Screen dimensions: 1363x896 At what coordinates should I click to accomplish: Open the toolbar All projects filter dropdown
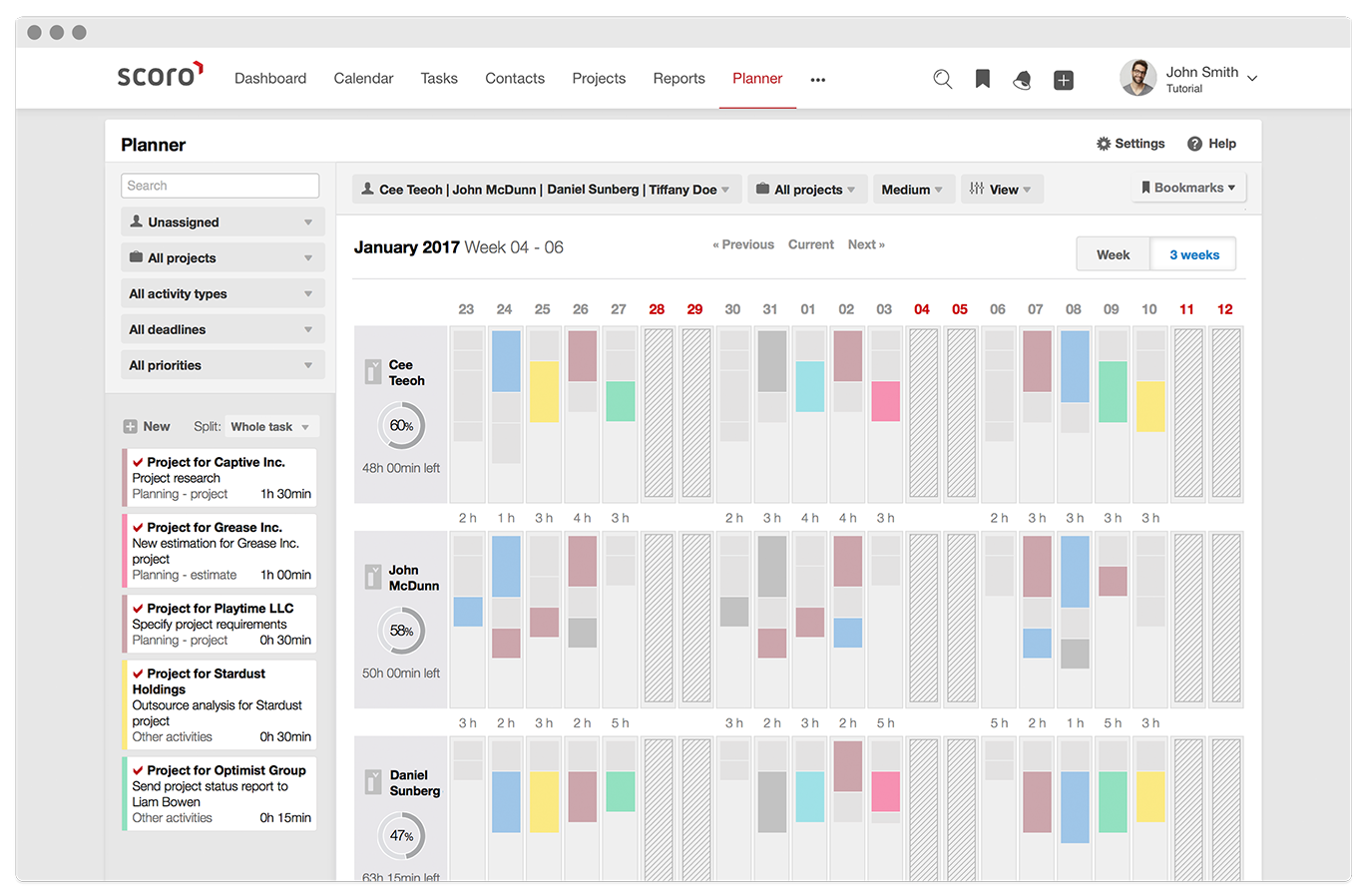tap(807, 189)
